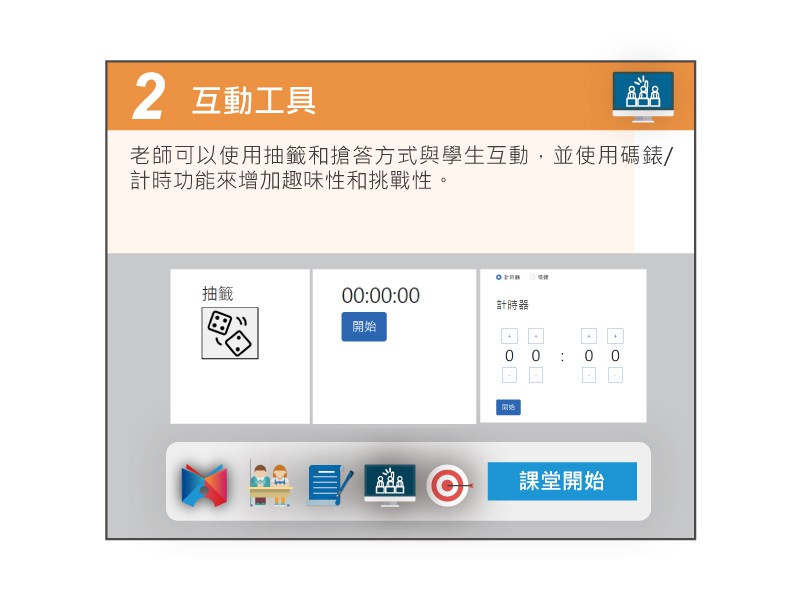800x600 pixels.
Task: Increase the first seconds digit with plus
Action: [589, 336]
